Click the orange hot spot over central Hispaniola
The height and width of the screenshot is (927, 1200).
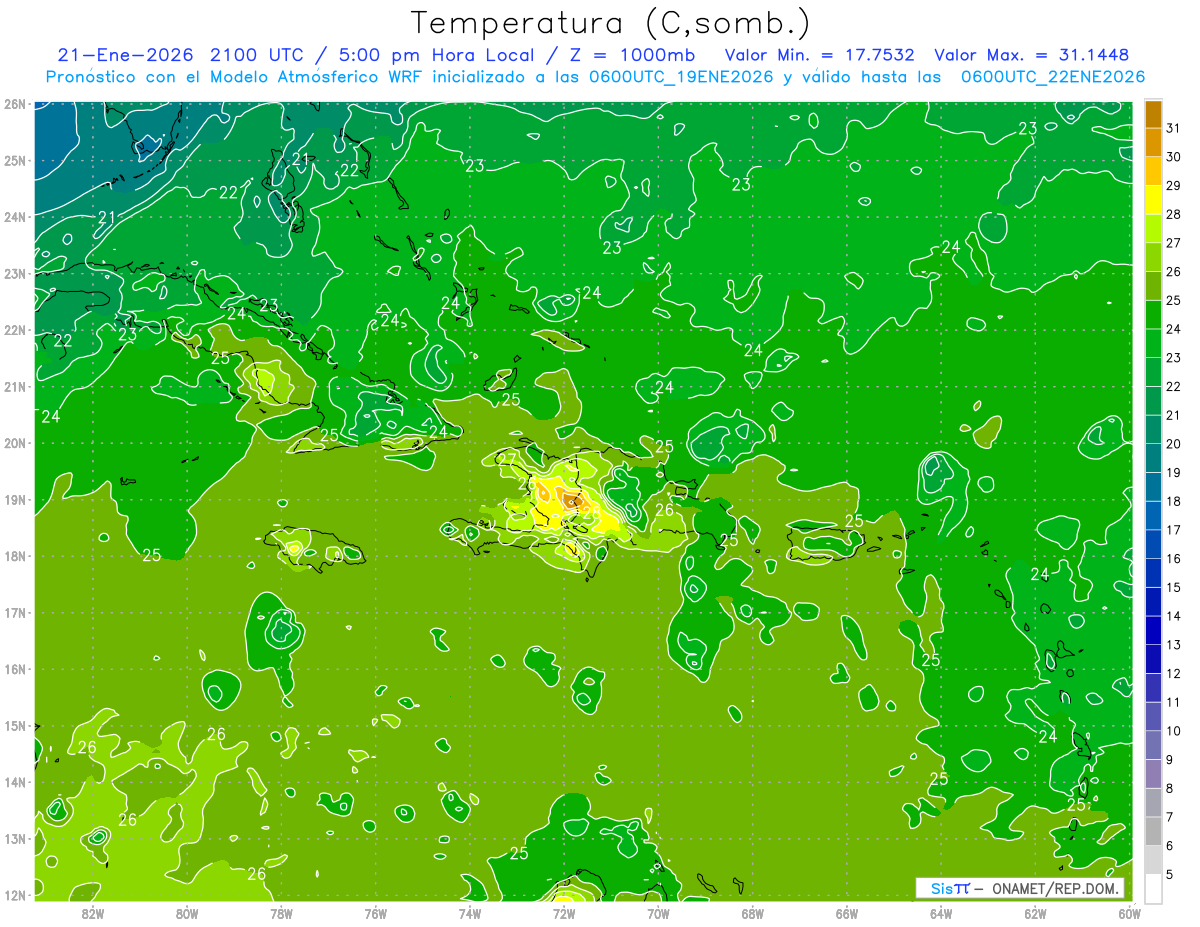[571, 501]
